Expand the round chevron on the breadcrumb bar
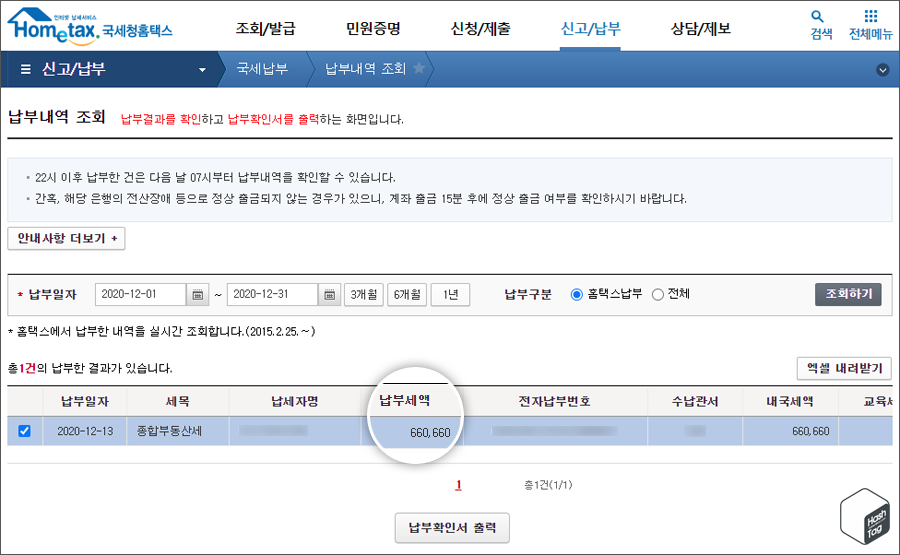900x555 pixels. [x=883, y=70]
